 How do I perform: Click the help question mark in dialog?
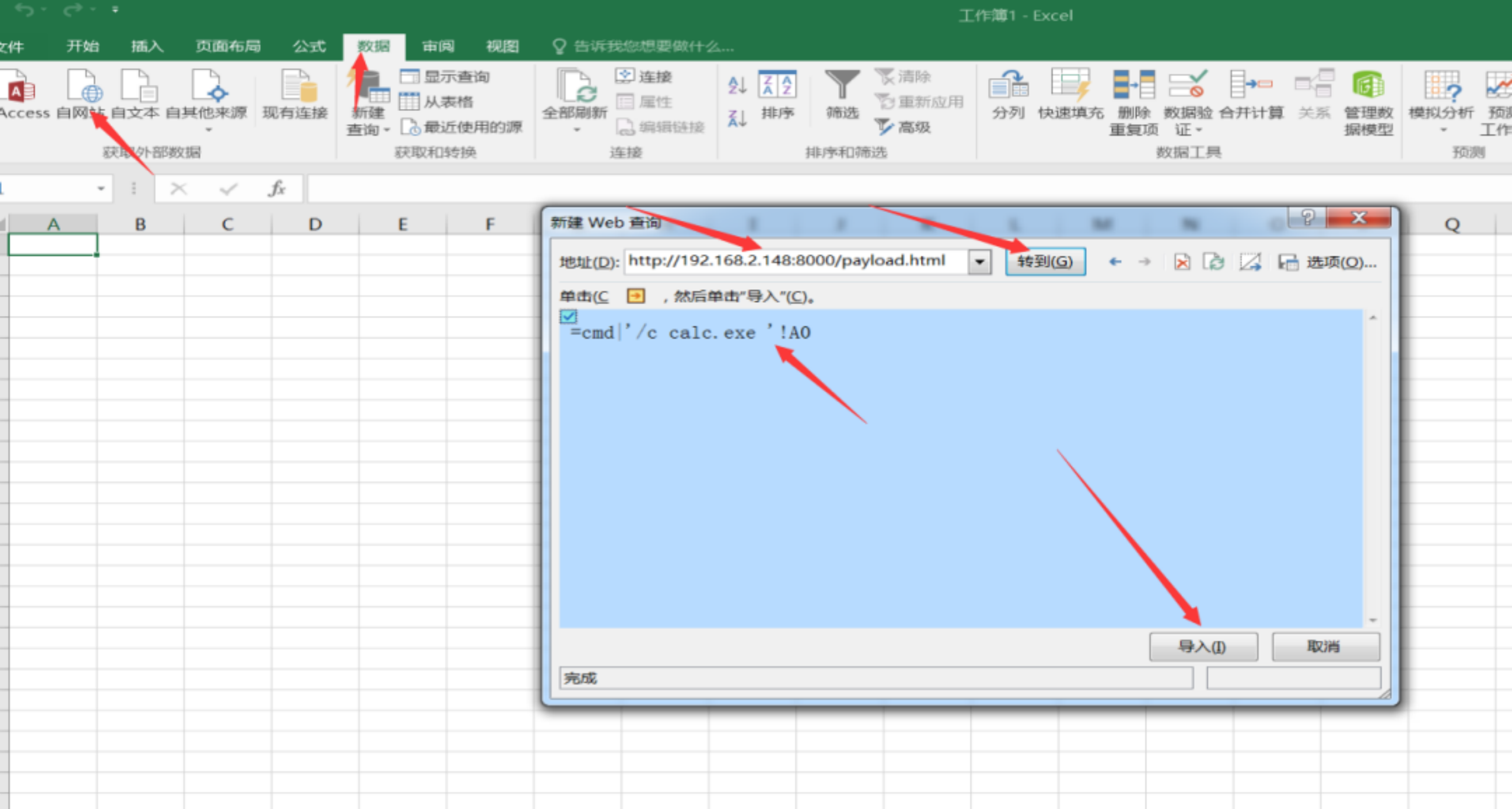[x=1306, y=218]
